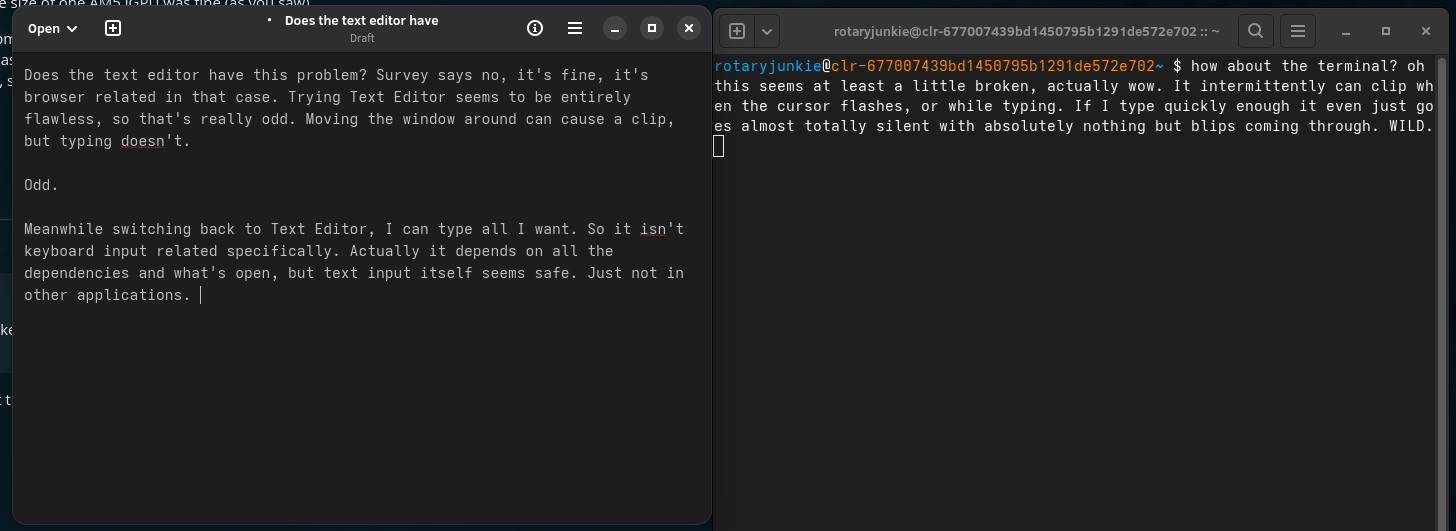Viewport: 1456px width, 531px height.
Task: Place cursor on the 'Odd.' line
Action: [42, 186]
